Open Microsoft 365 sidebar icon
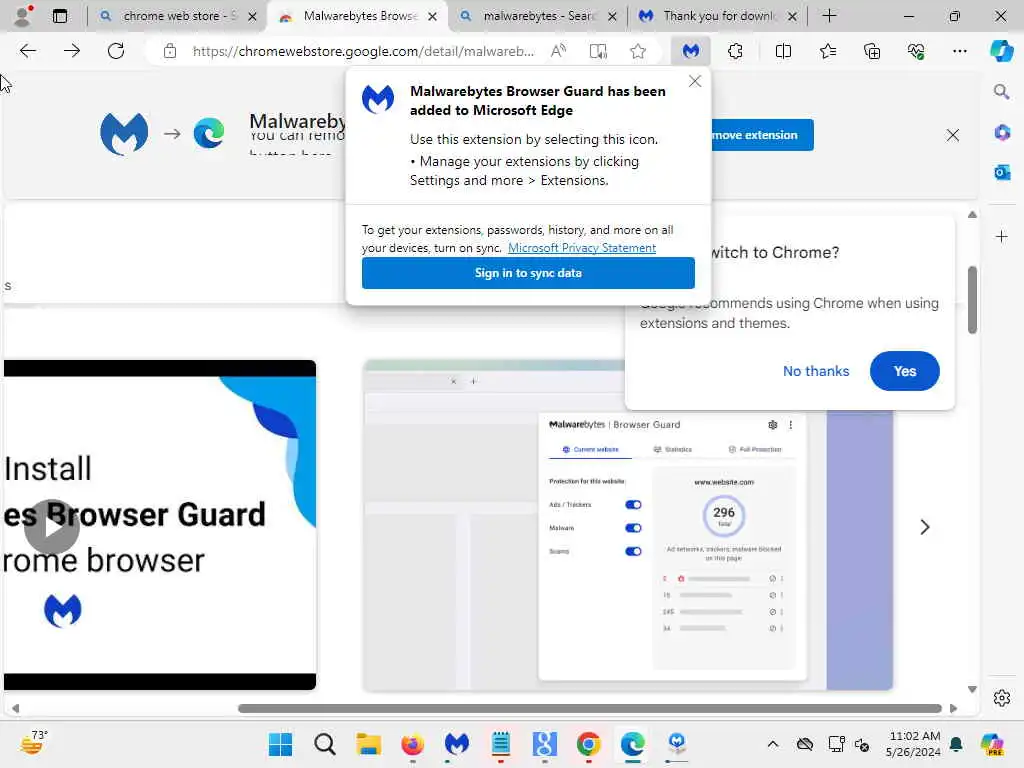Viewport: 1024px width, 768px height. coord(1002,133)
